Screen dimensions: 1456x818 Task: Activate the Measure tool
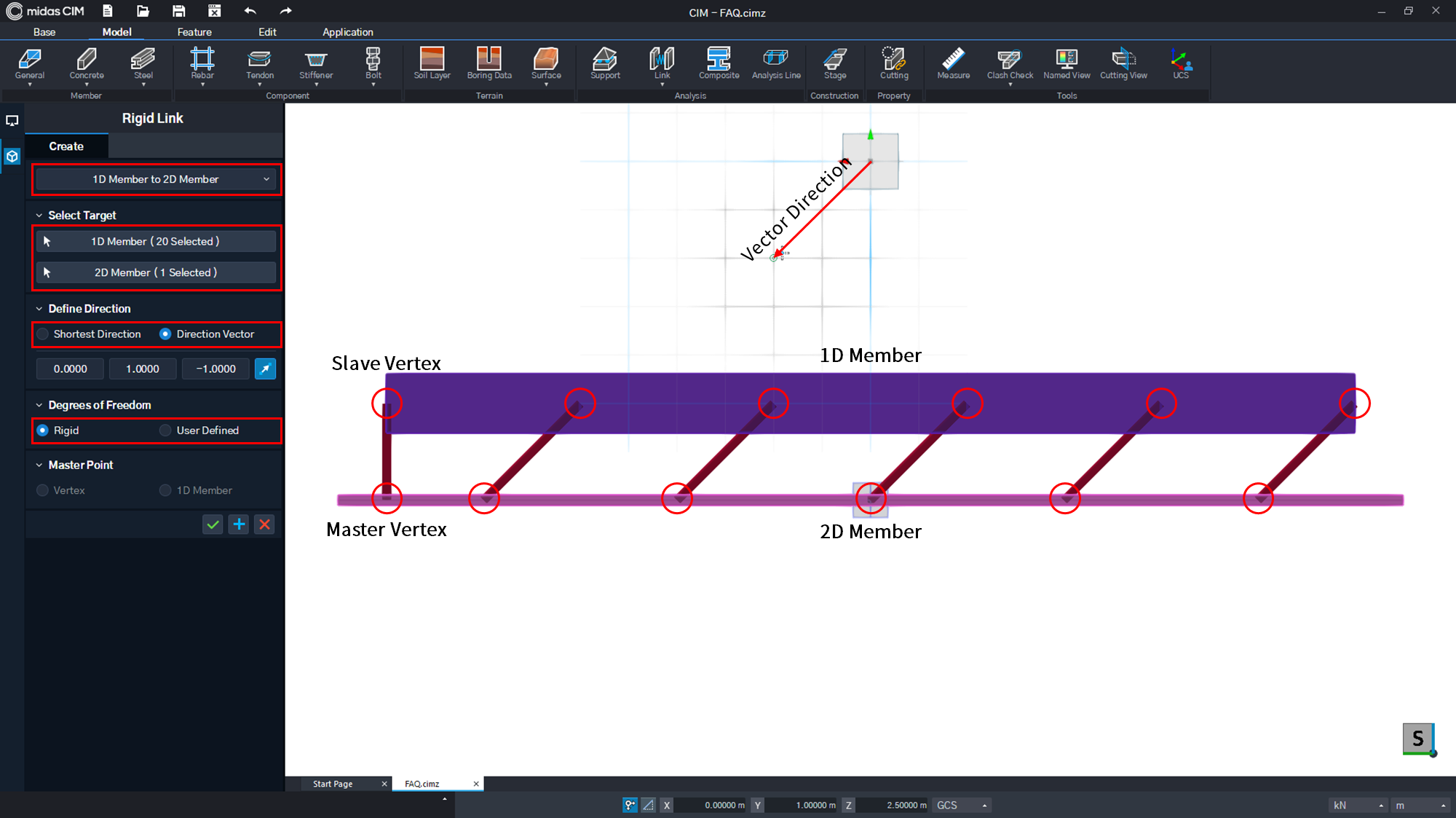[952, 66]
